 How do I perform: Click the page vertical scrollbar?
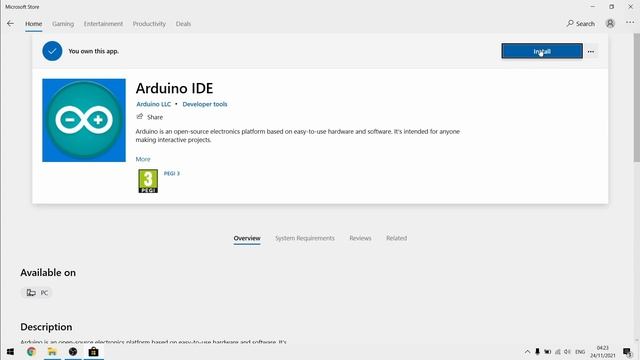coord(636,97)
